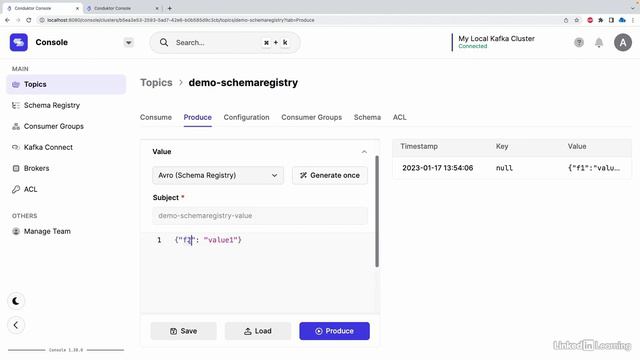The width and height of the screenshot is (640, 360).
Task: Click the Generate once button
Action: click(x=330, y=176)
